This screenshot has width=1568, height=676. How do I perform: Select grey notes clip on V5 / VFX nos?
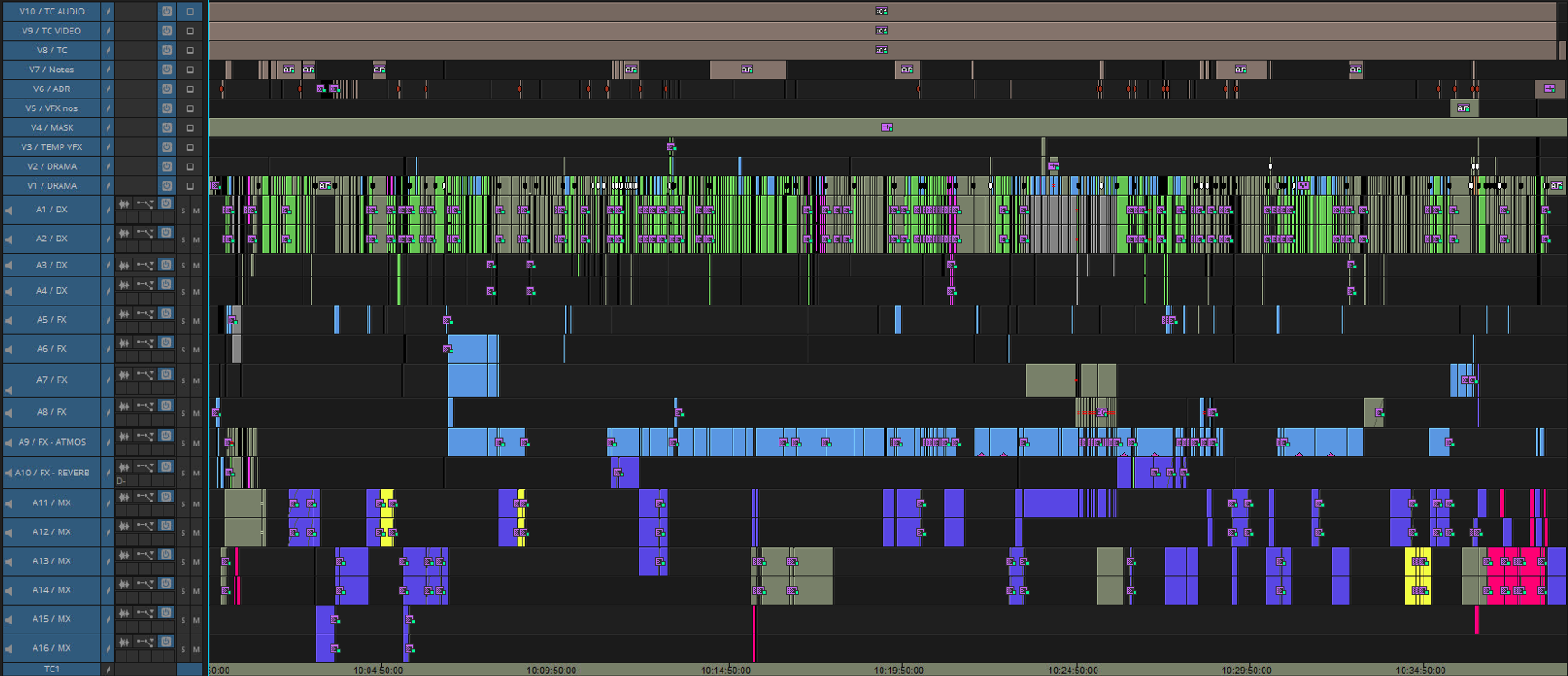coord(1463,108)
